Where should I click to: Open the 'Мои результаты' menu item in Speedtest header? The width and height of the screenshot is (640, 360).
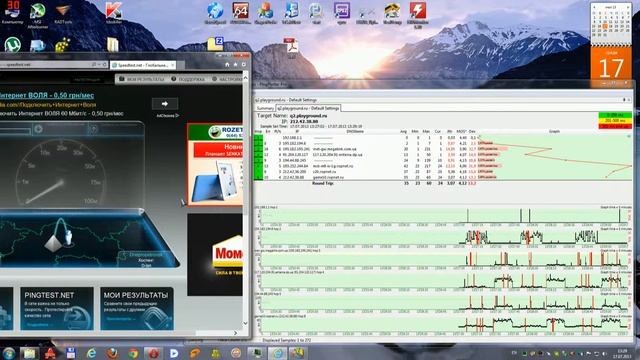(x=142, y=79)
